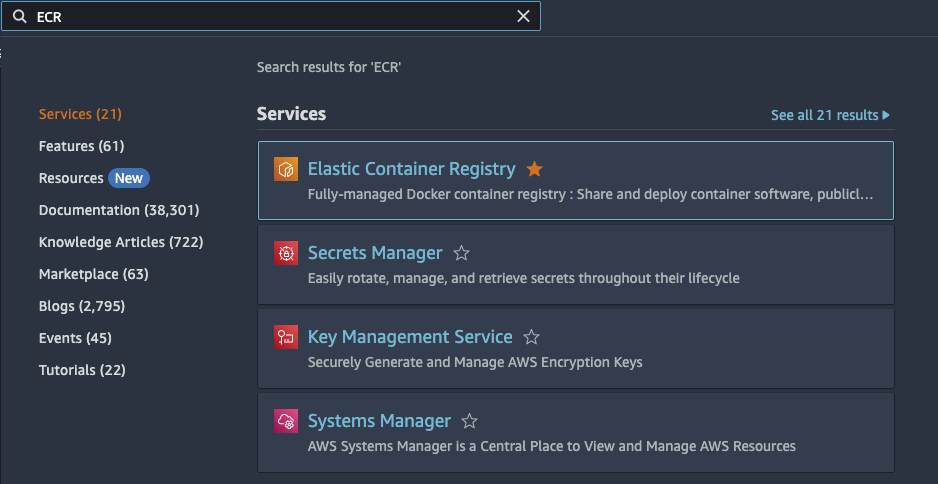Open Secrets Manager service link
The image size is (938, 484).
pyautogui.click(x=374, y=254)
